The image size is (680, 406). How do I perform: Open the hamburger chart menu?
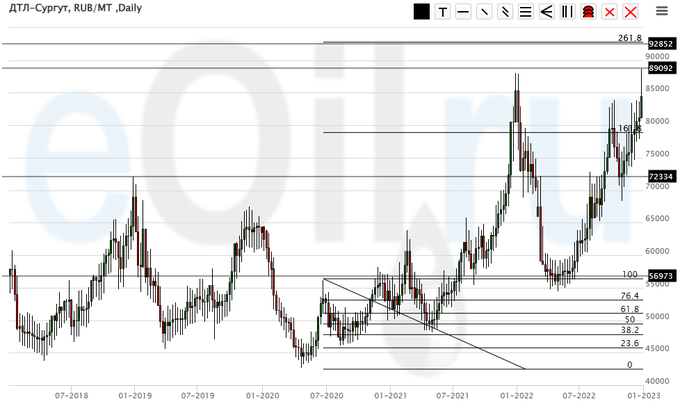(x=661, y=12)
